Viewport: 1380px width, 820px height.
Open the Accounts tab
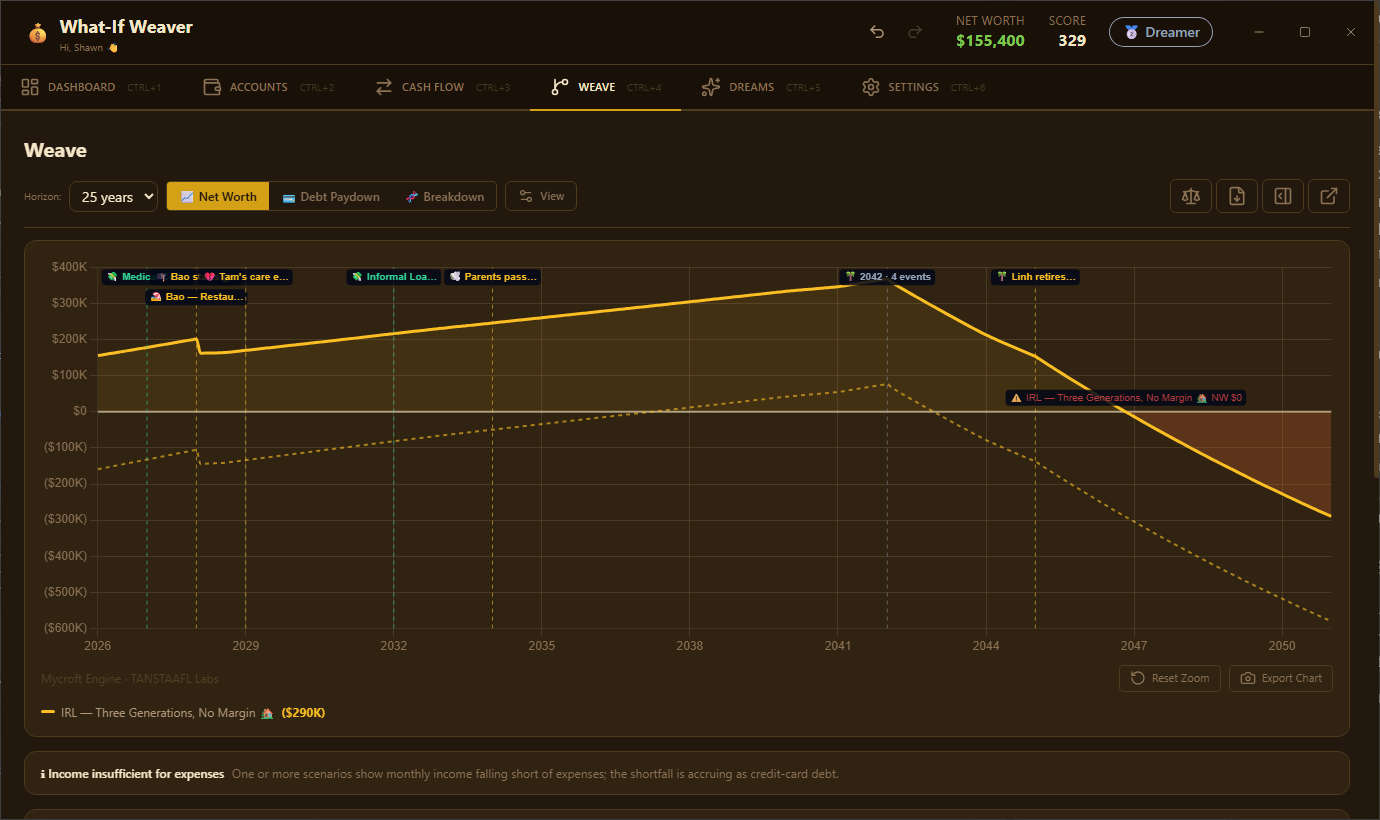pos(268,87)
